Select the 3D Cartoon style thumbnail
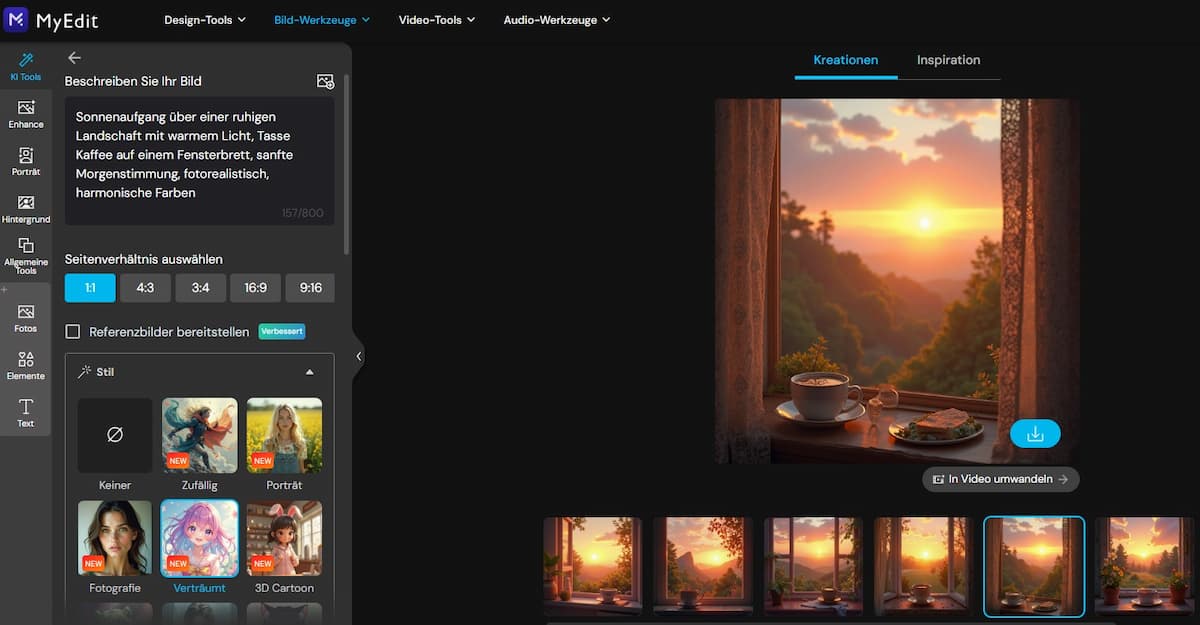 click(284, 538)
